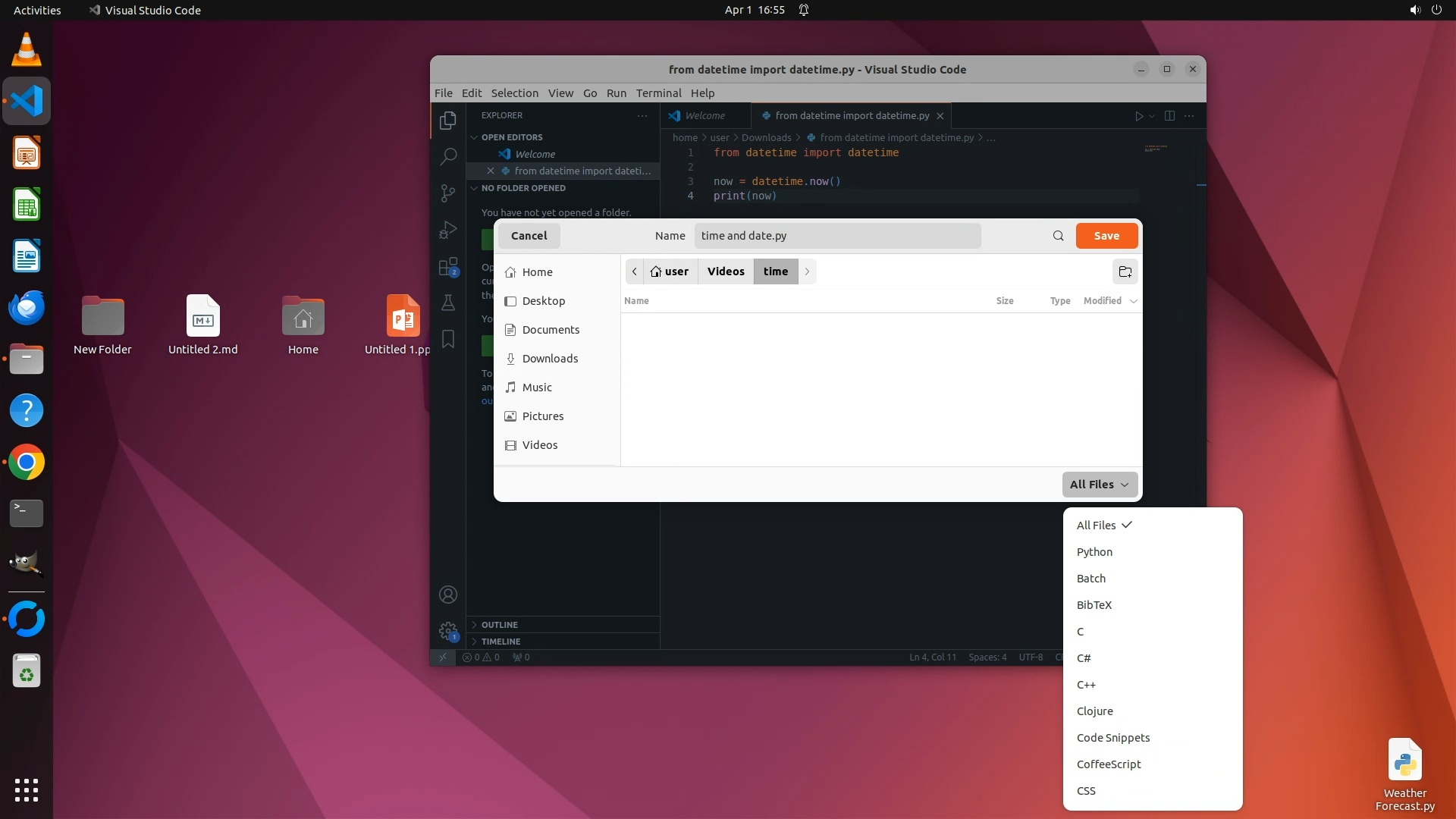Open the Terminal menu
Viewport: 1456px width, 819px height.
[x=658, y=93]
